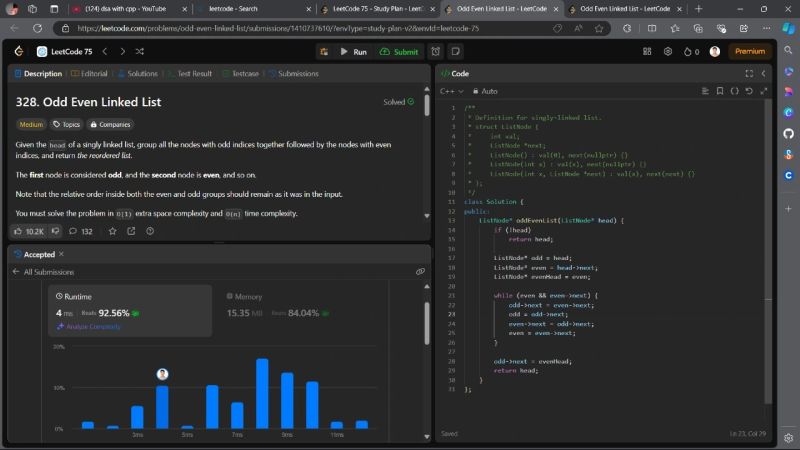Click the description panel vertical scrollbar
Viewport: 800px width, 450px height.
coord(427,106)
